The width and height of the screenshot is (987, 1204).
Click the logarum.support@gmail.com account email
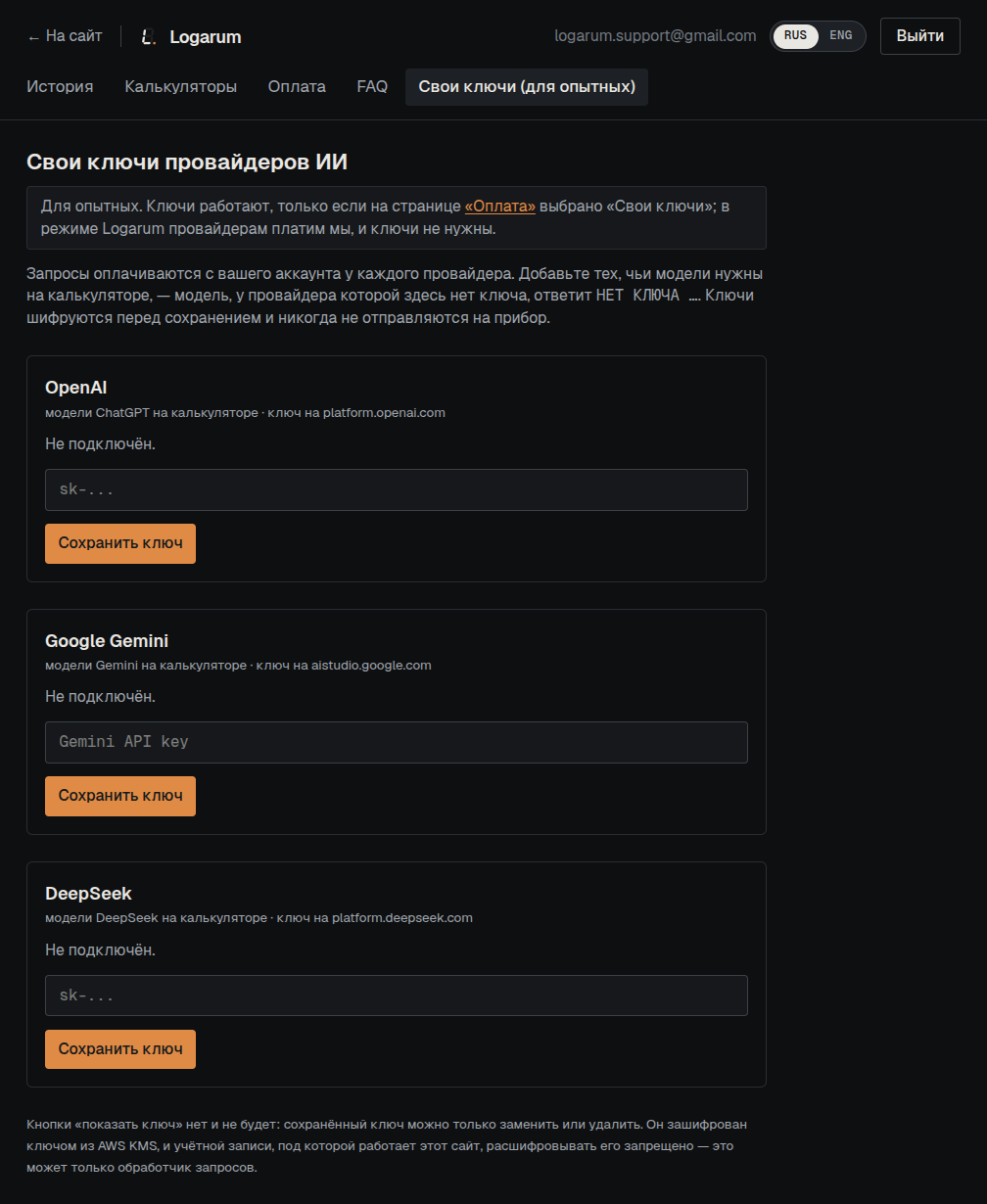(x=655, y=36)
